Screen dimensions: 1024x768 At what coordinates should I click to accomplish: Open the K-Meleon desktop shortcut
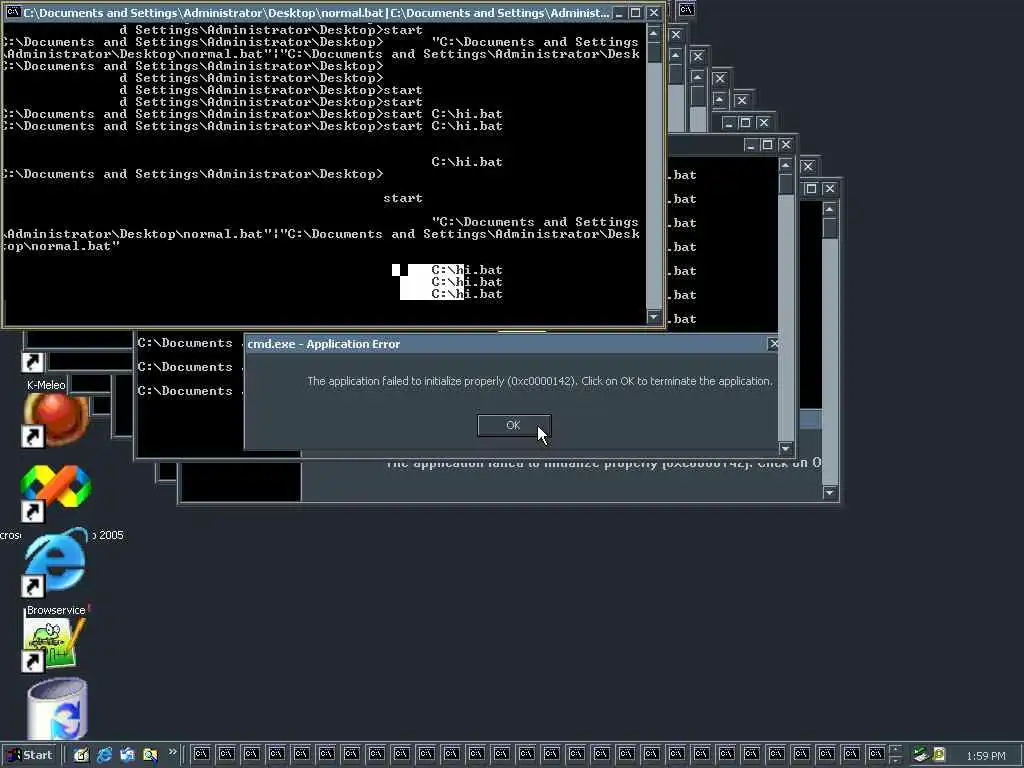[56, 421]
